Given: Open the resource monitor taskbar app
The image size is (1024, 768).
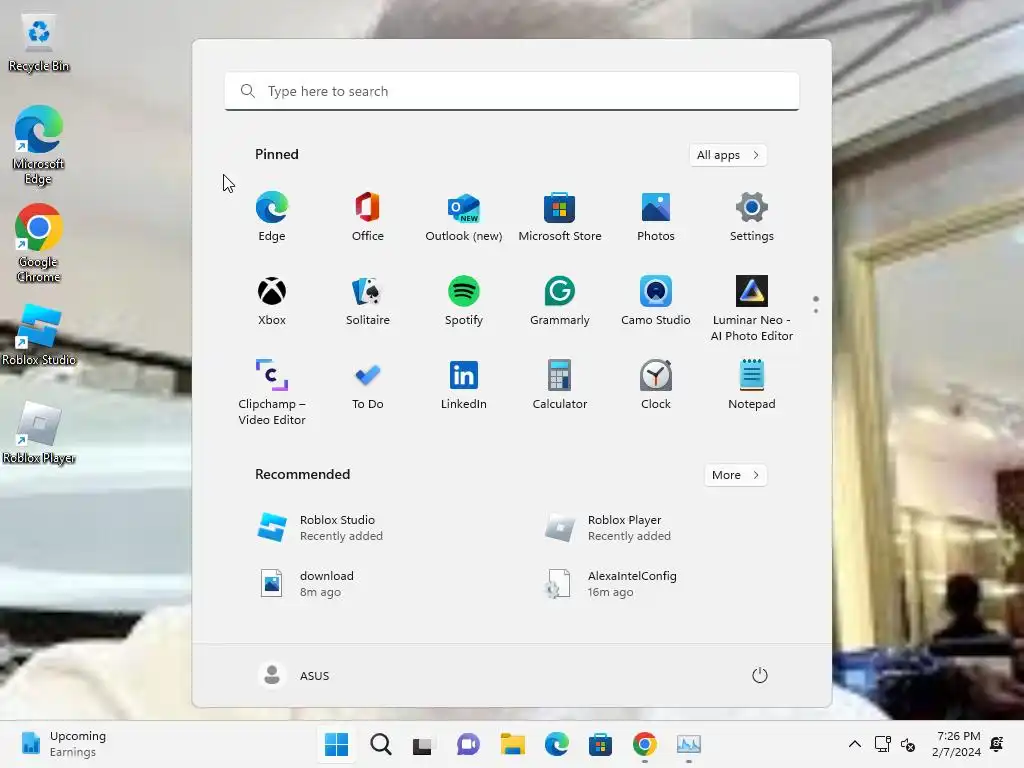Looking at the screenshot, I should tap(689, 744).
